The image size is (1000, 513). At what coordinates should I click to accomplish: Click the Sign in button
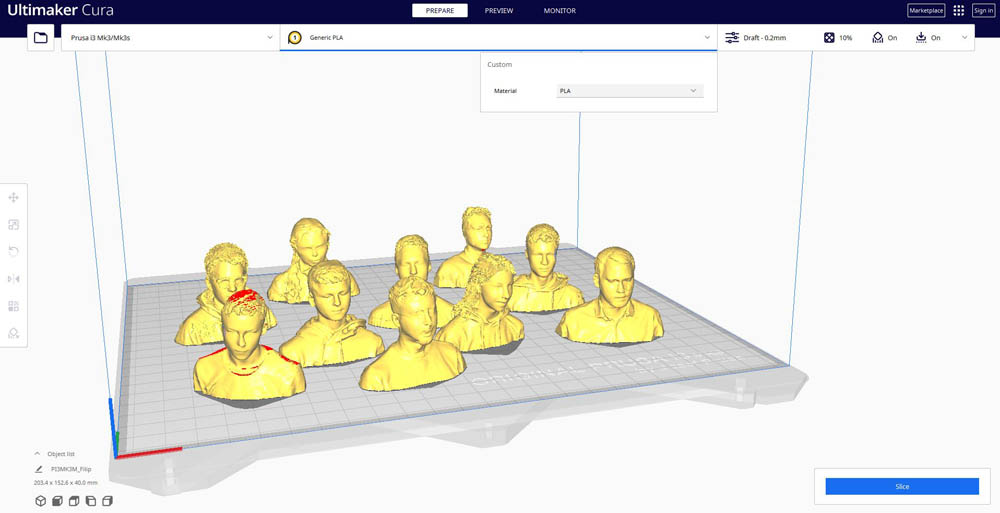983,10
